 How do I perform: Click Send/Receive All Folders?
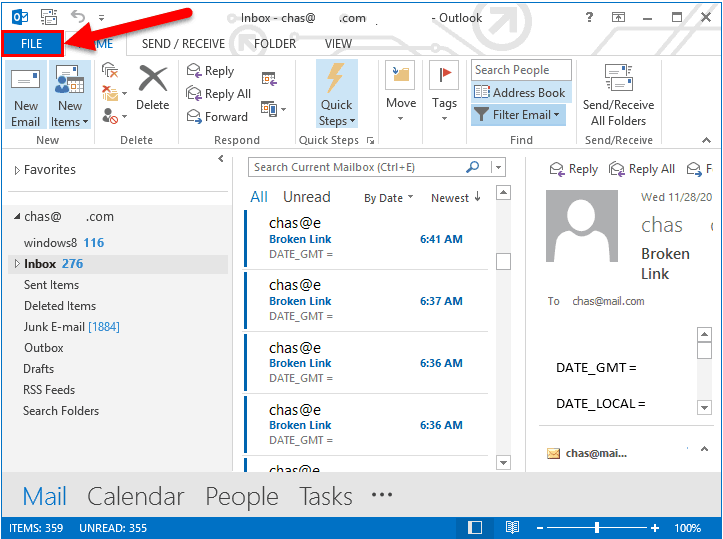pos(618,95)
